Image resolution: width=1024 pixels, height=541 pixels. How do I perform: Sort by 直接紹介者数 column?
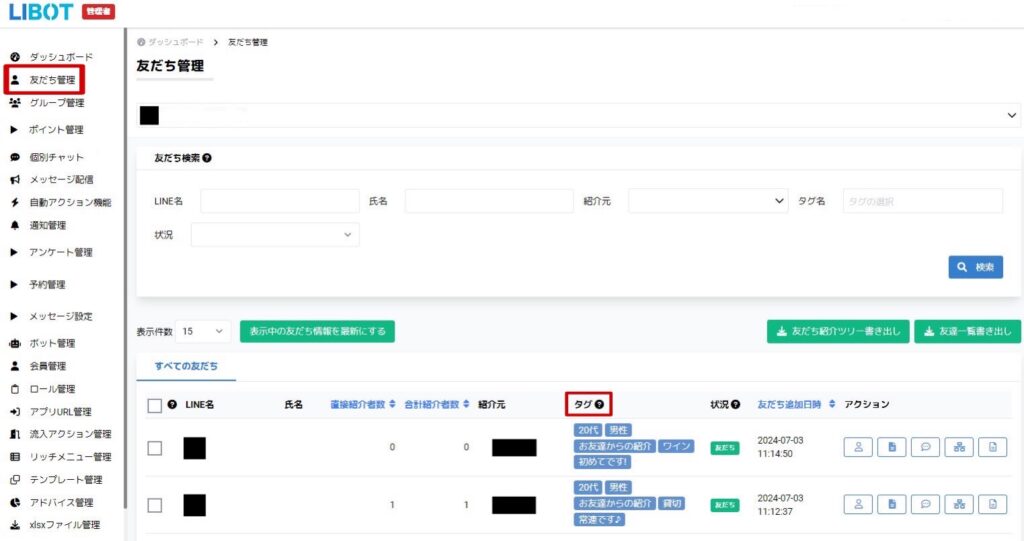pos(362,404)
